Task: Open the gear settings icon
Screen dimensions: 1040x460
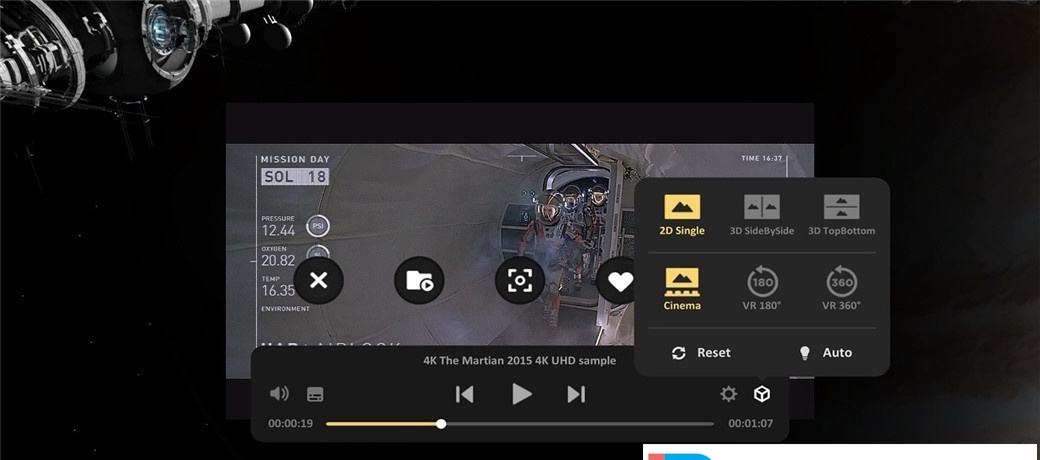Action: (x=728, y=394)
